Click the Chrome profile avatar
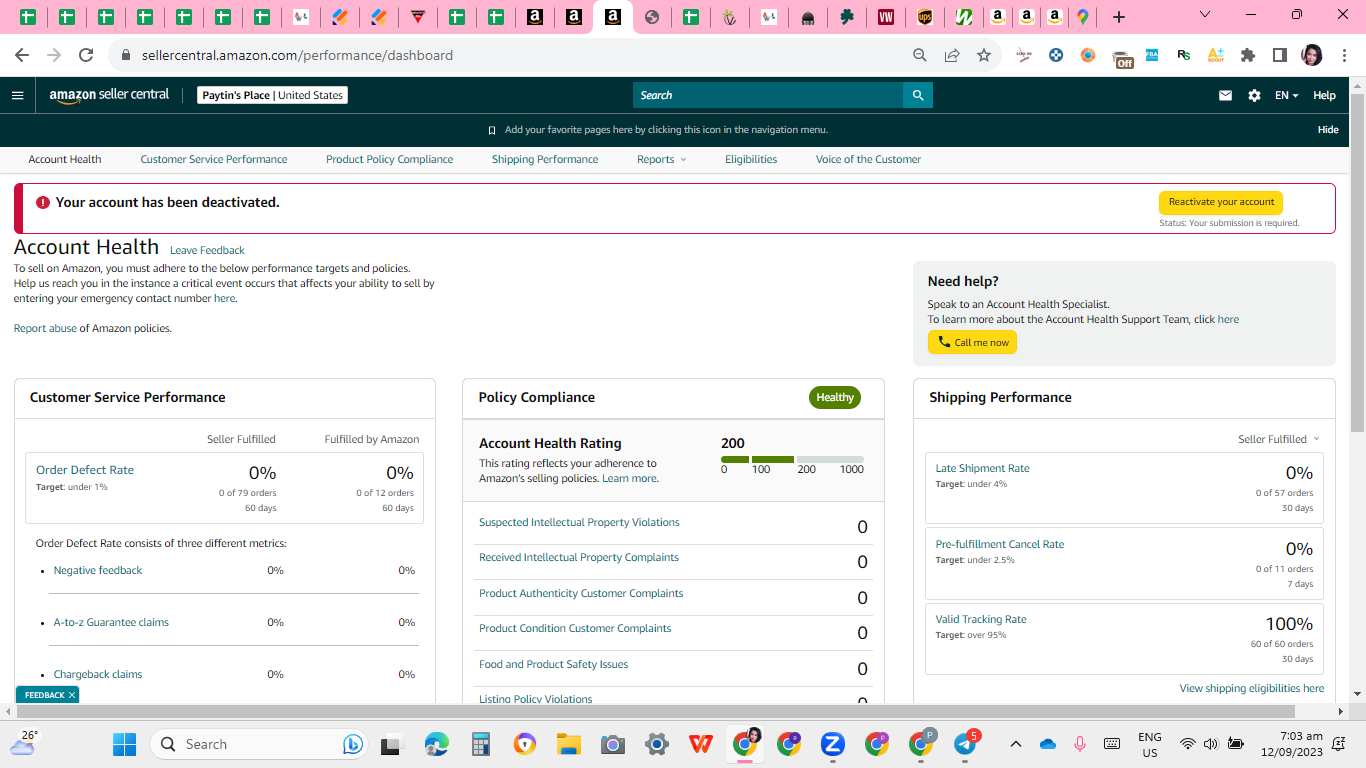 1312,55
